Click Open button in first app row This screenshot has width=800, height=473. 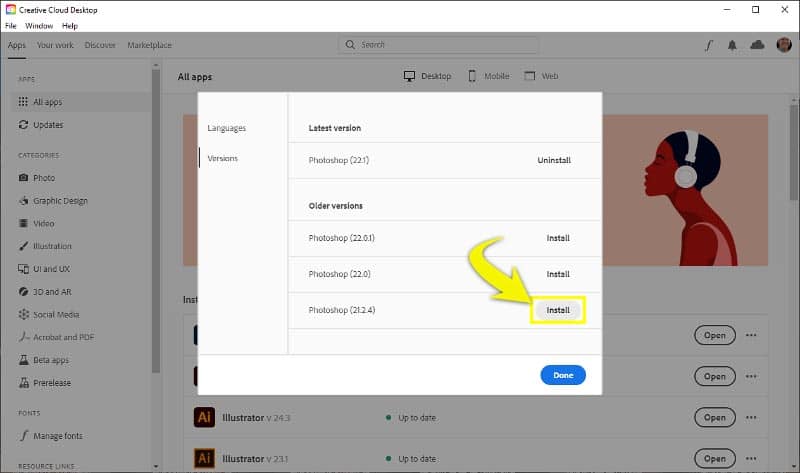click(x=715, y=335)
